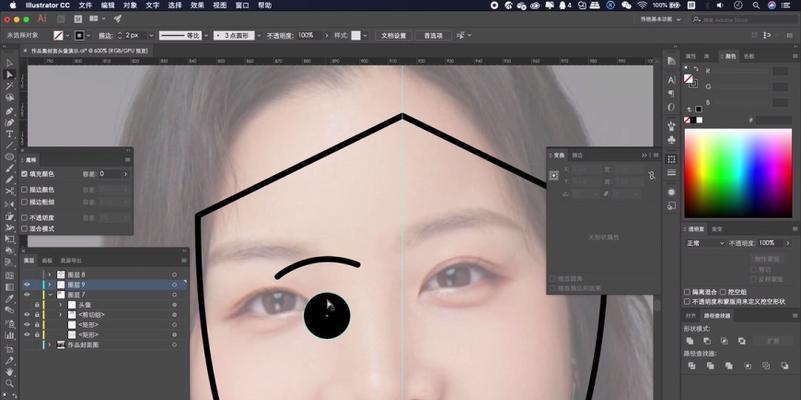Open the 编辑 menu
This screenshot has height=400, width=801.
pyautogui.click(x=107, y=5)
